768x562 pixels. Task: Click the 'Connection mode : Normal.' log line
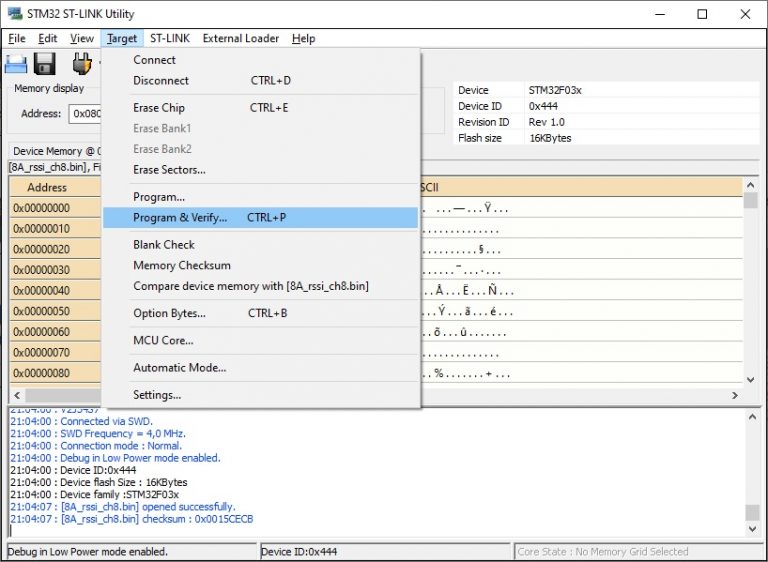[96, 446]
